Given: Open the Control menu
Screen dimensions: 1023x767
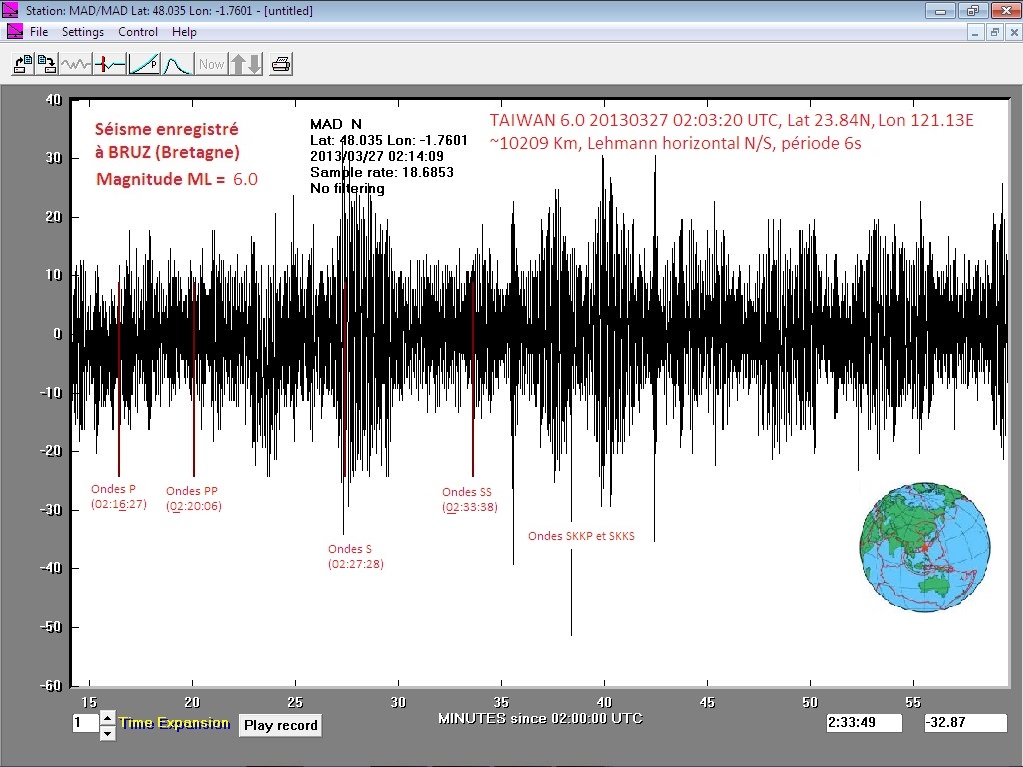Looking at the screenshot, I should (x=138, y=32).
